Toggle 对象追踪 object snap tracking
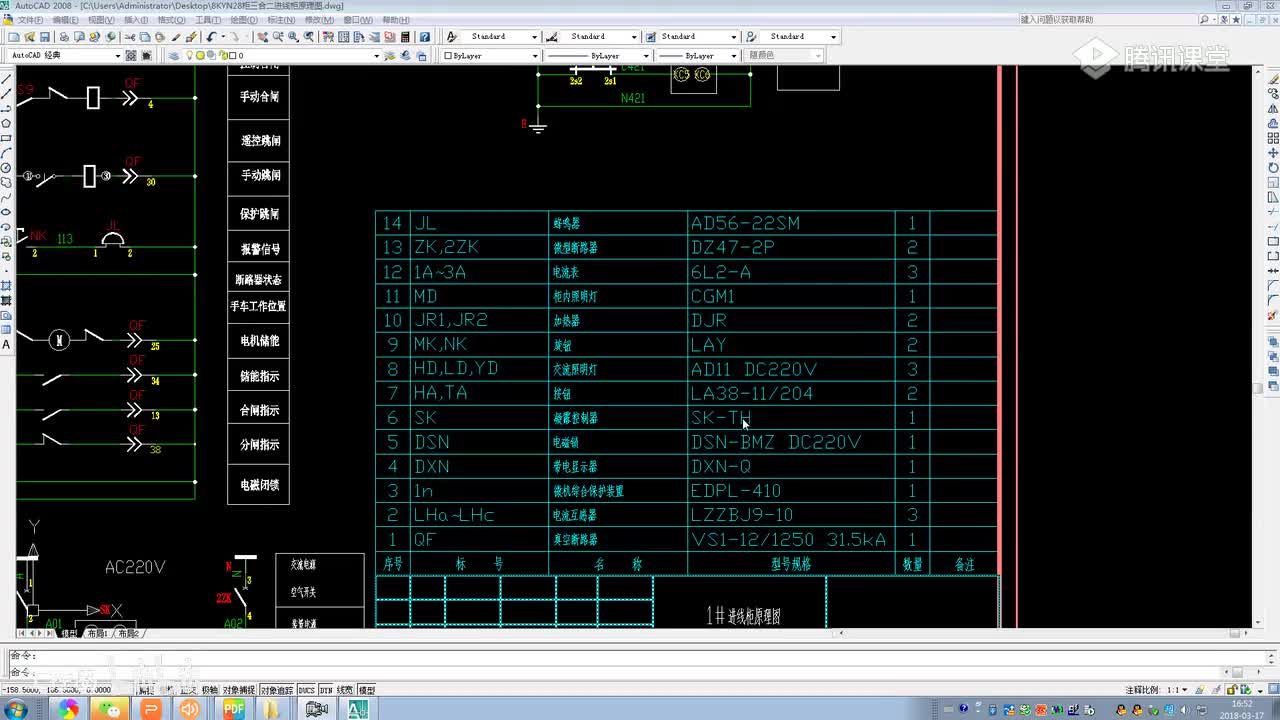This screenshot has height=720, width=1280. (x=277, y=690)
